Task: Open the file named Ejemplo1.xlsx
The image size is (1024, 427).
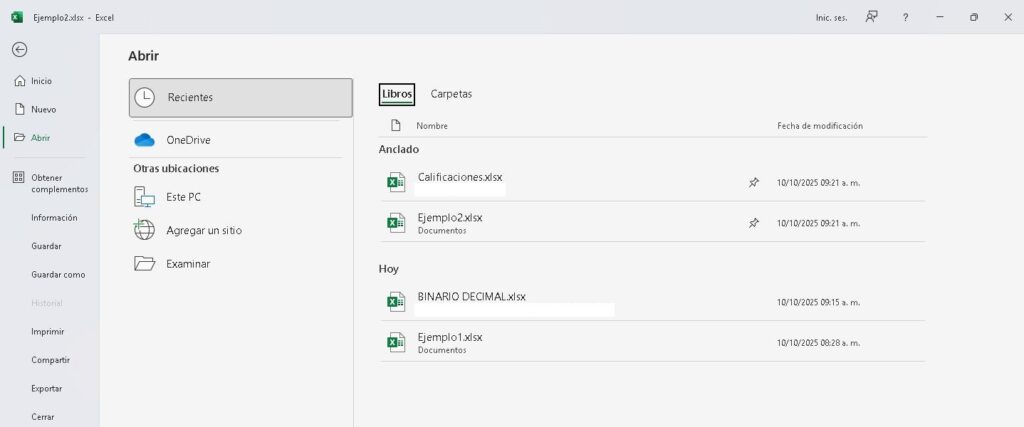Action: 450,337
